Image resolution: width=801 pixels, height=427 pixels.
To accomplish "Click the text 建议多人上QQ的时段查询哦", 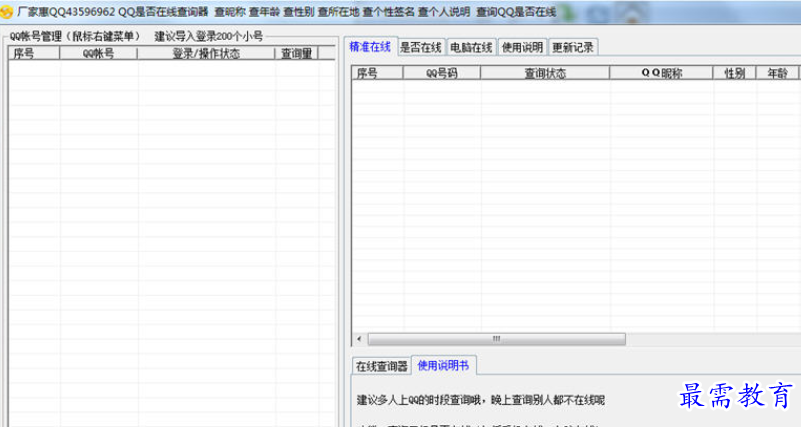I will pyautogui.click(x=419, y=400).
